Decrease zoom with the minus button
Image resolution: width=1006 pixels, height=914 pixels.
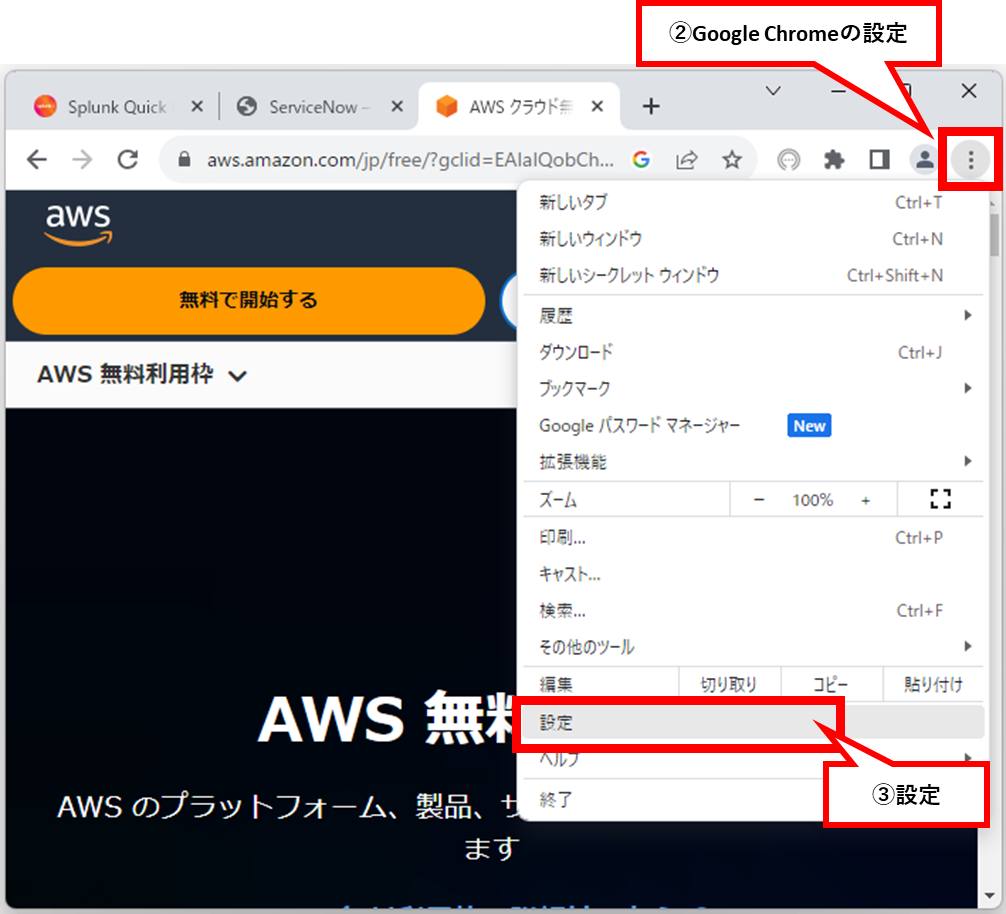(x=759, y=500)
